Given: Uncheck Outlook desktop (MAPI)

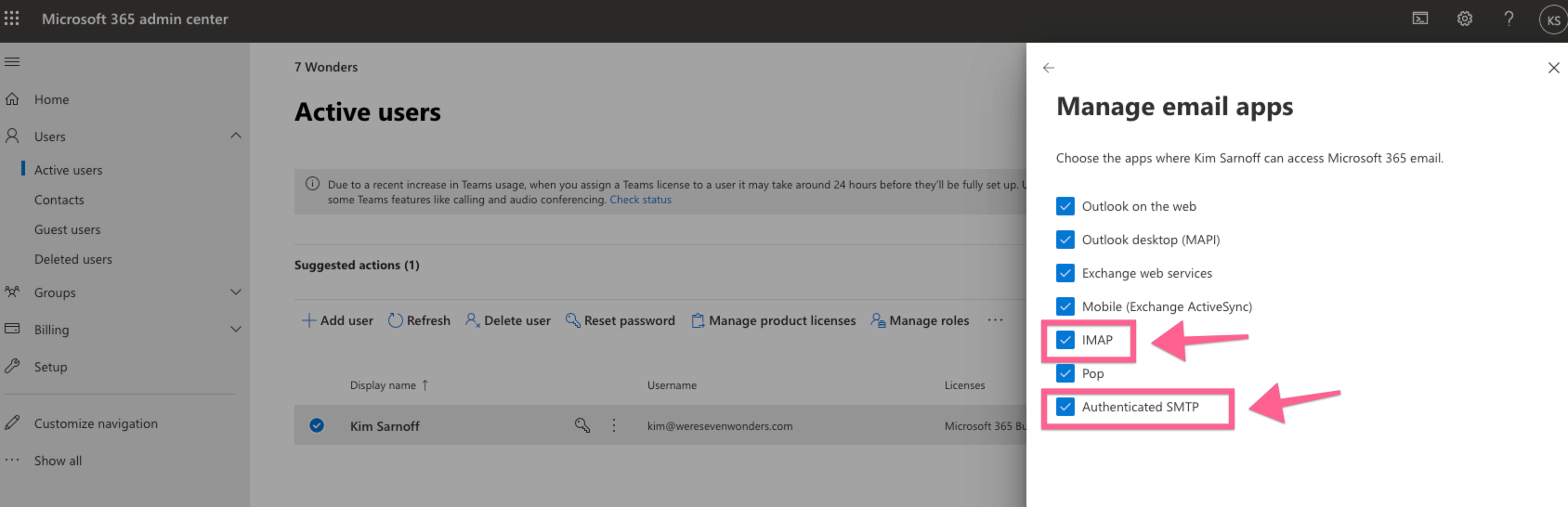Looking at the screenshot, I should (1065, 240).
